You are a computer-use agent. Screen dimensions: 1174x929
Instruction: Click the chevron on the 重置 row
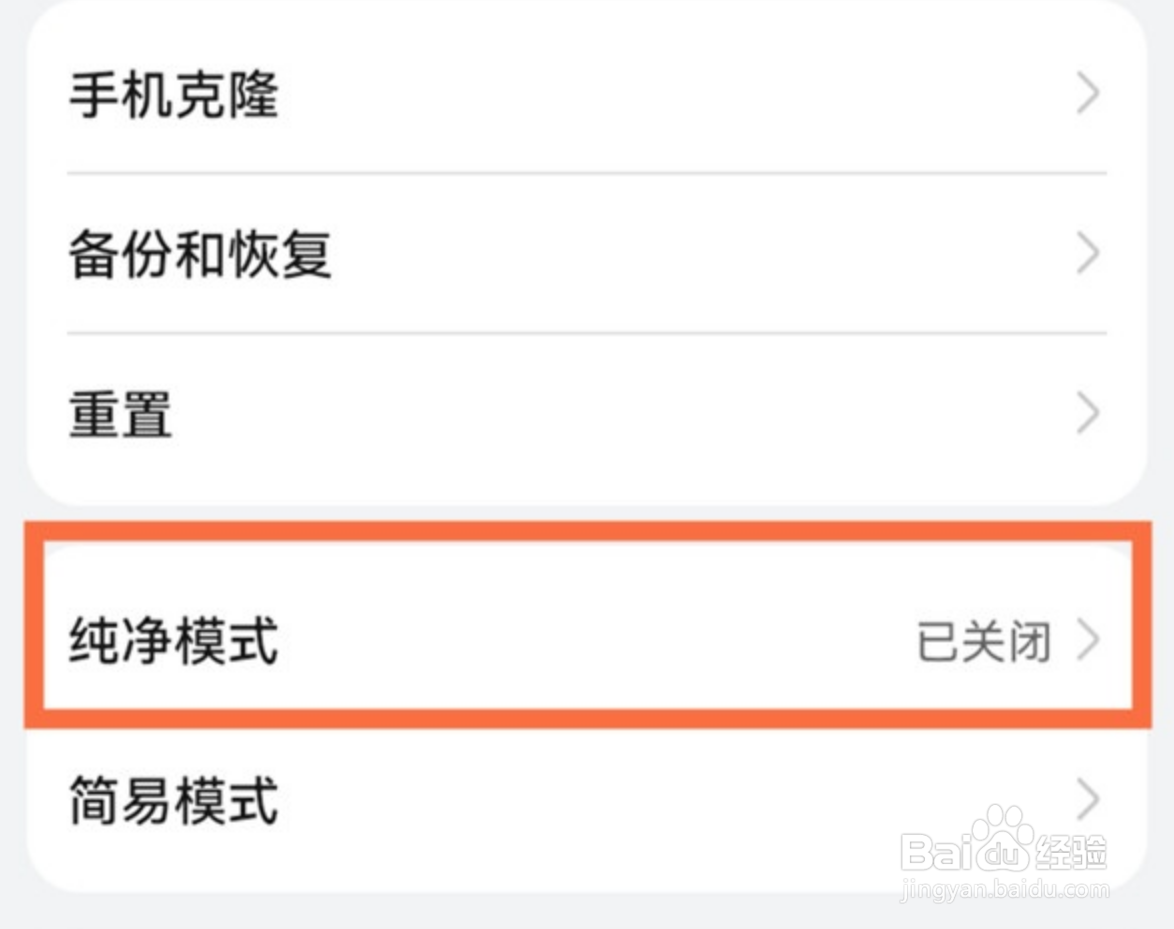(x=1088, y=414)
